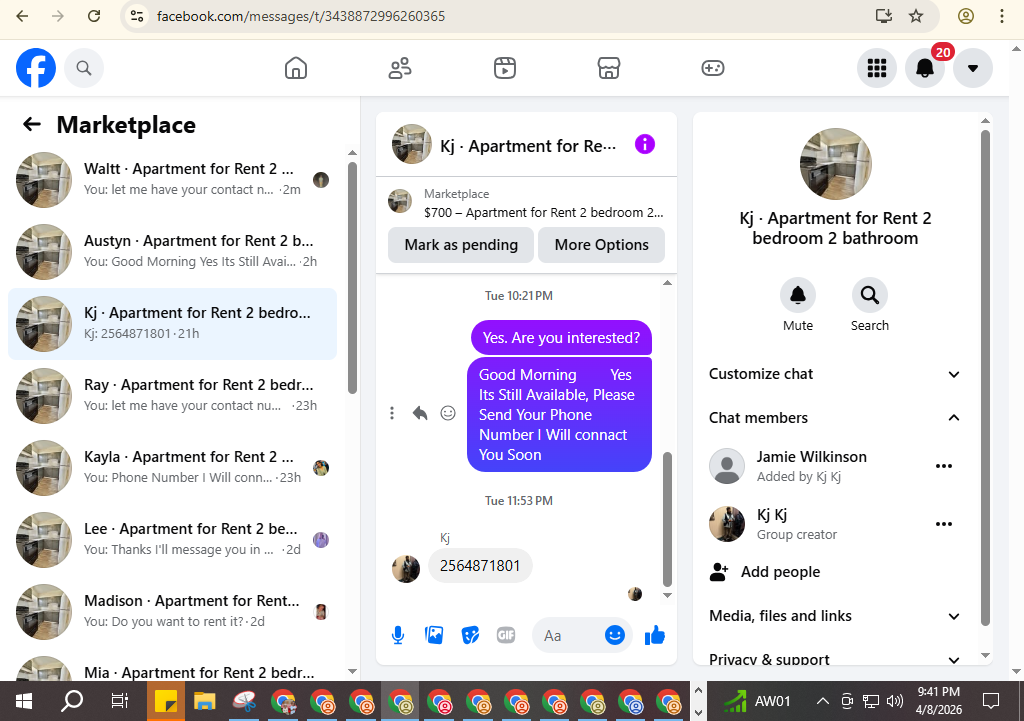
Task: Open Ray apartment conversation
Action: coord(172,396)
